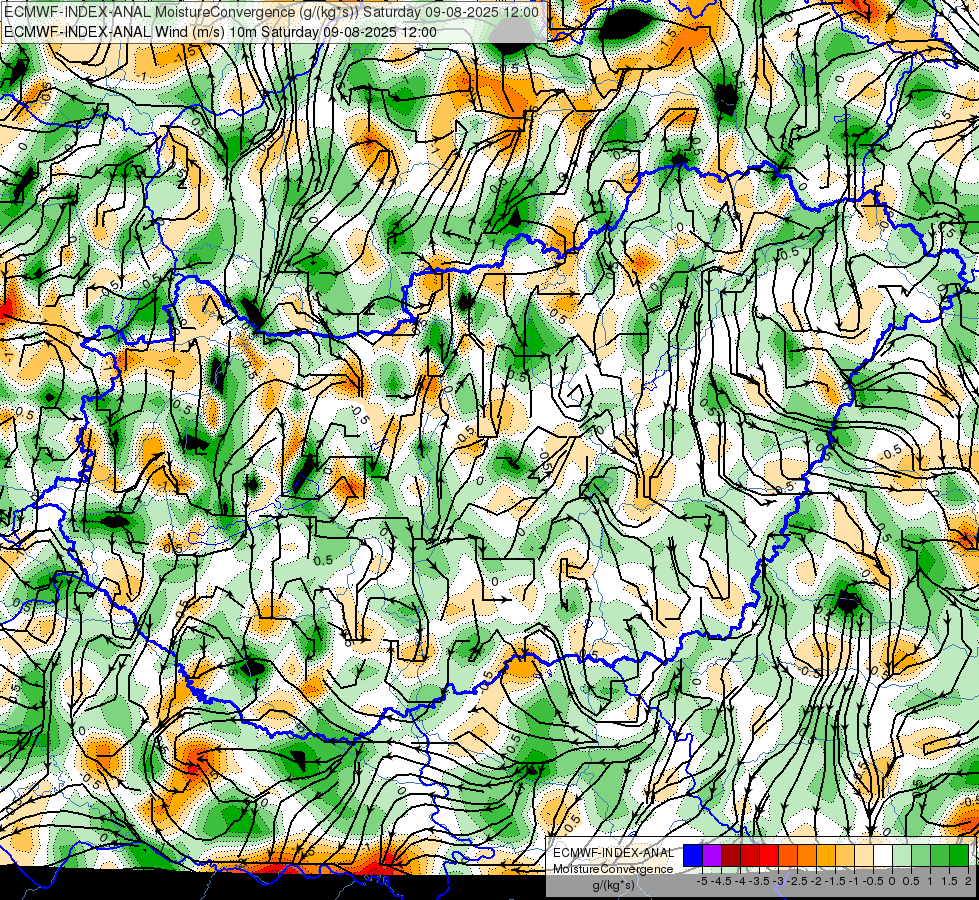The image size is (979, 900).
Task: Click the legend tick value 2
Action: click(x=968, y=881)
